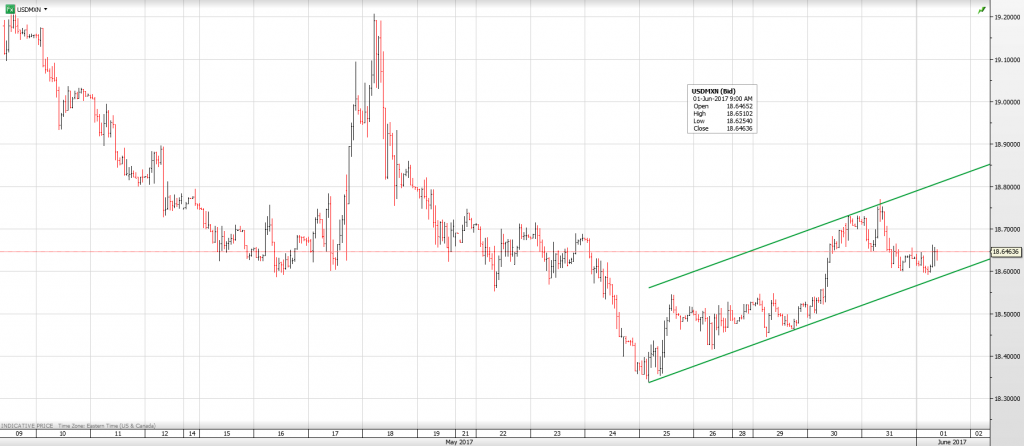
Task: Select date 18 on the time axis
Action: [x=390, y=434]
